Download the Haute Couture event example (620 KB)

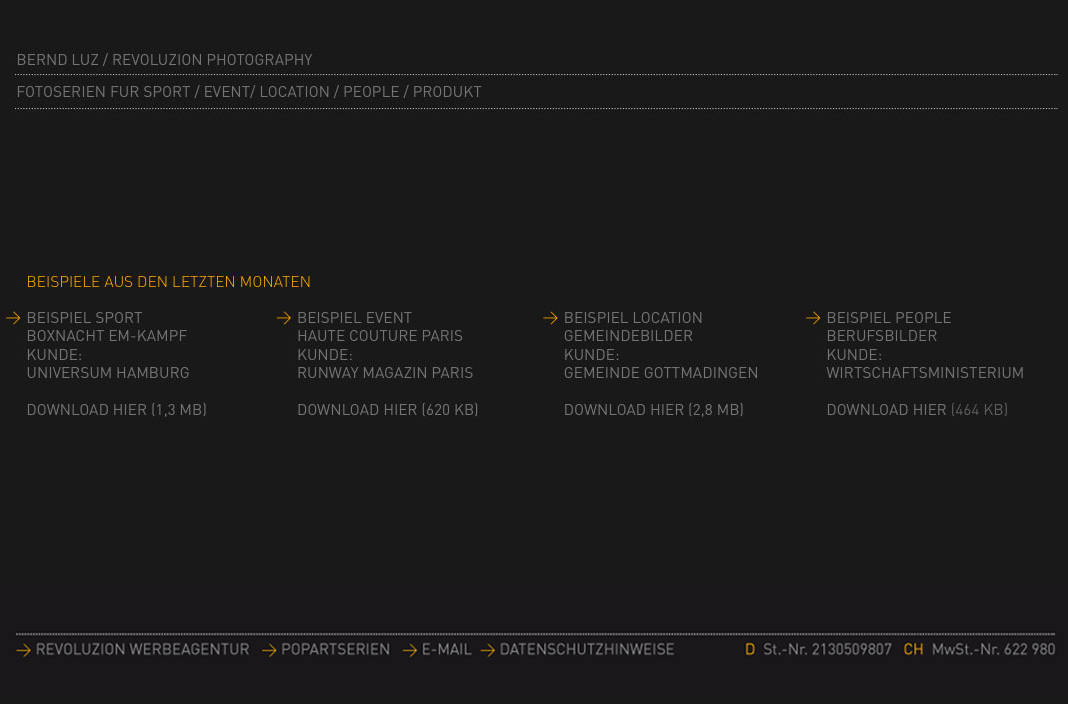pyautogui.click(x=387, y=410)
